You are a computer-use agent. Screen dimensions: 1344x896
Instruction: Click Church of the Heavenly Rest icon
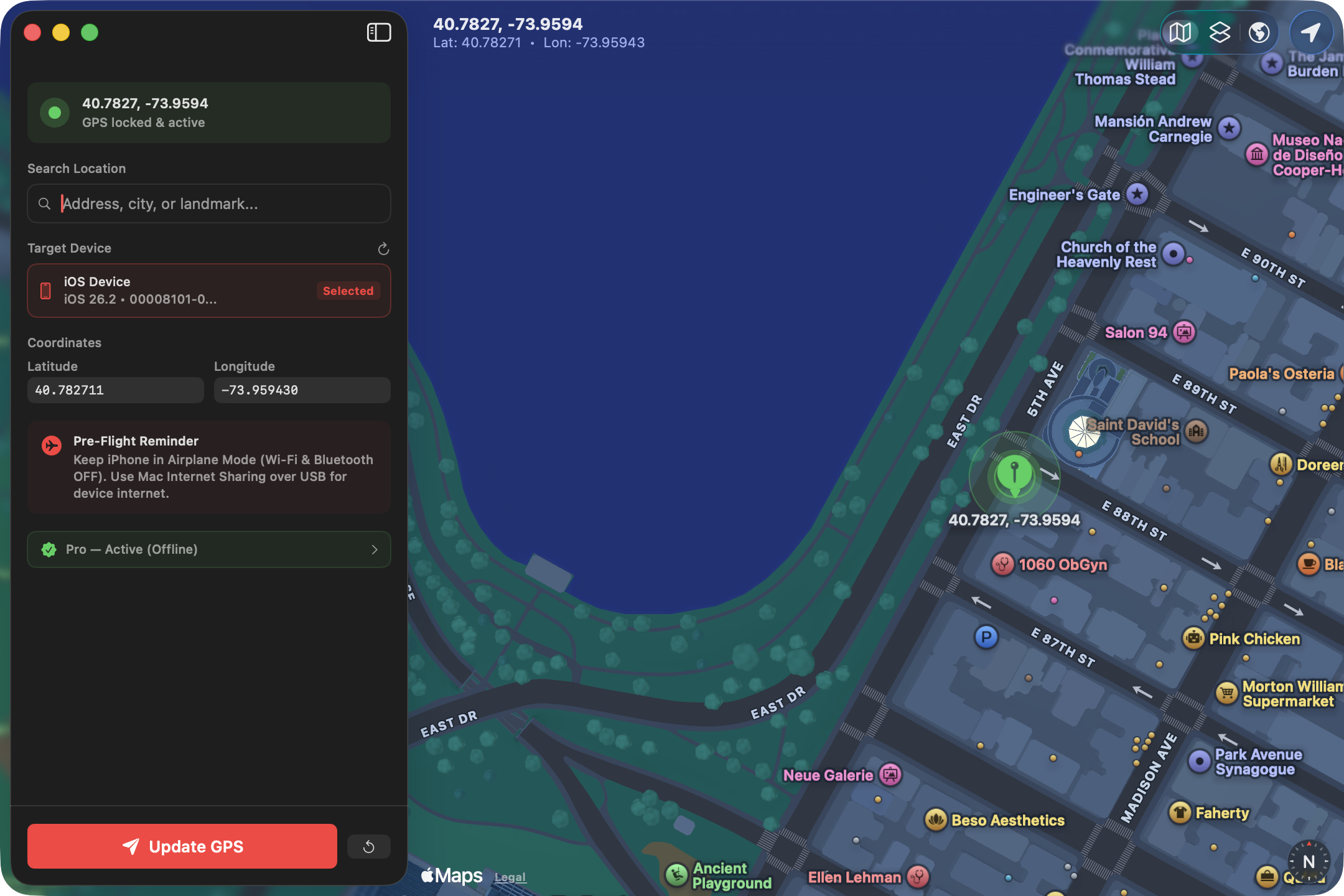click(x=1174, y=254)
